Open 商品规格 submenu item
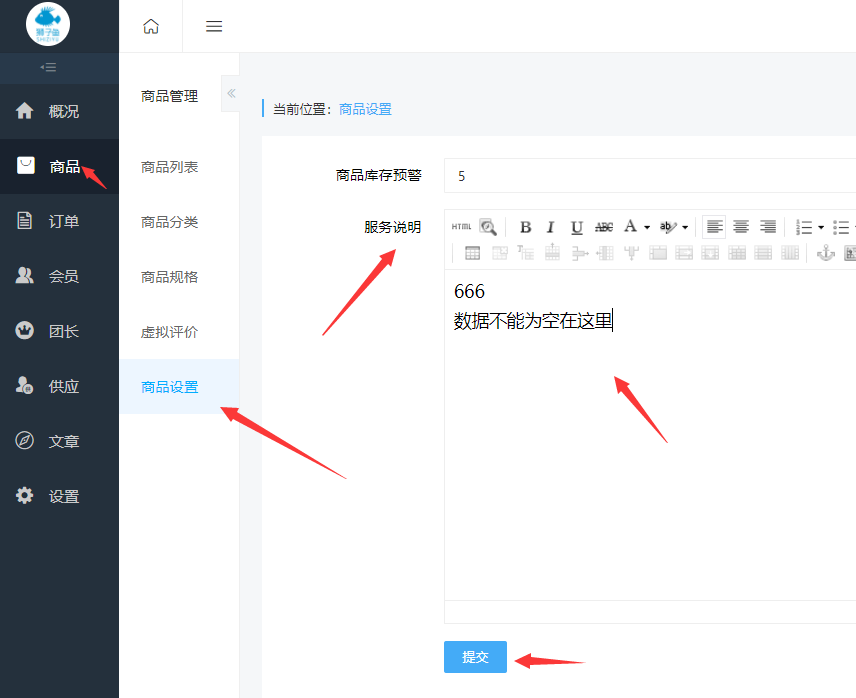Viewport: 856px width, 698px height. pos(169,277)
